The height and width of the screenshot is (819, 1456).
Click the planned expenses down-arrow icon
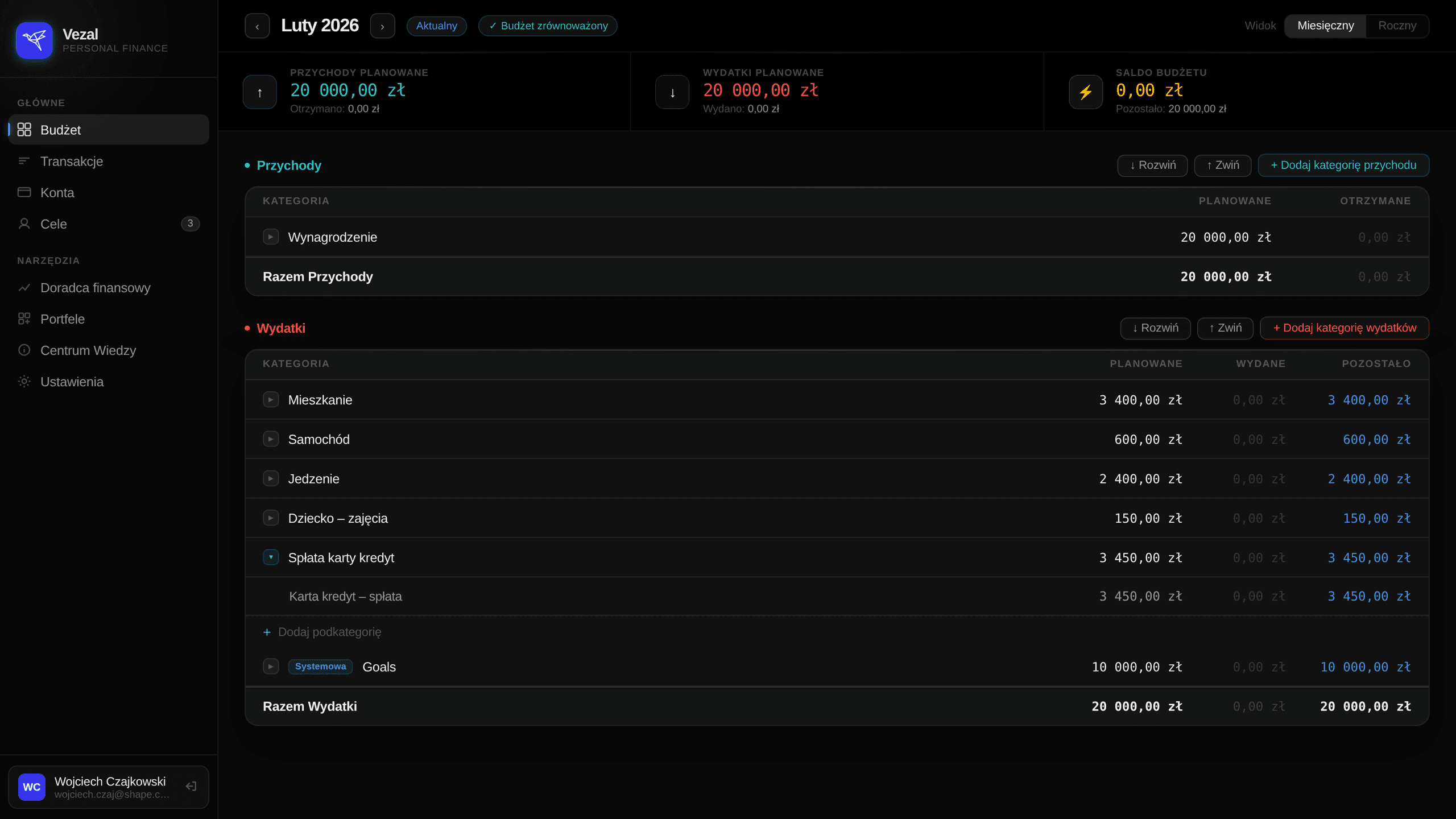pyautogui.click(x=672, y=92)
